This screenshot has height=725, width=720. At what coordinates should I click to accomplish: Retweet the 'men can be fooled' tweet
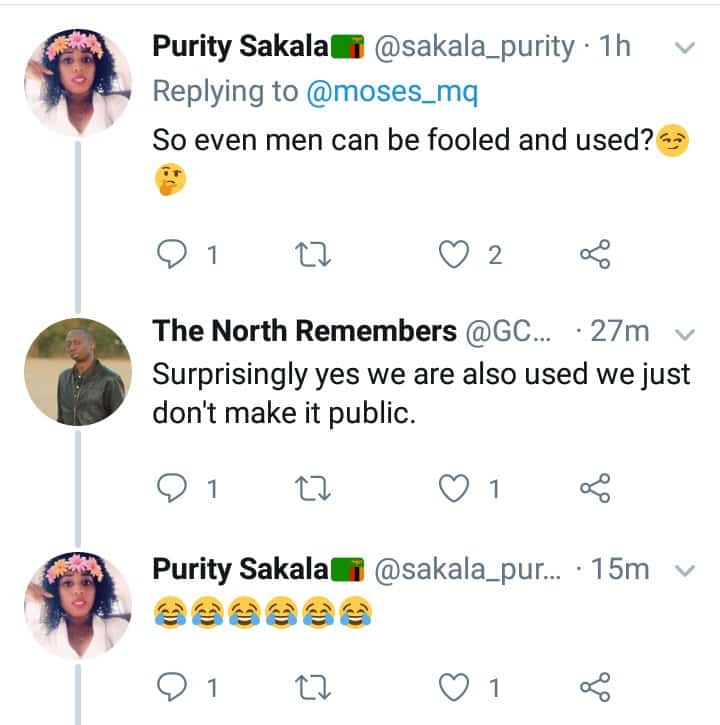pyautogui.click(x=315, y=256)
